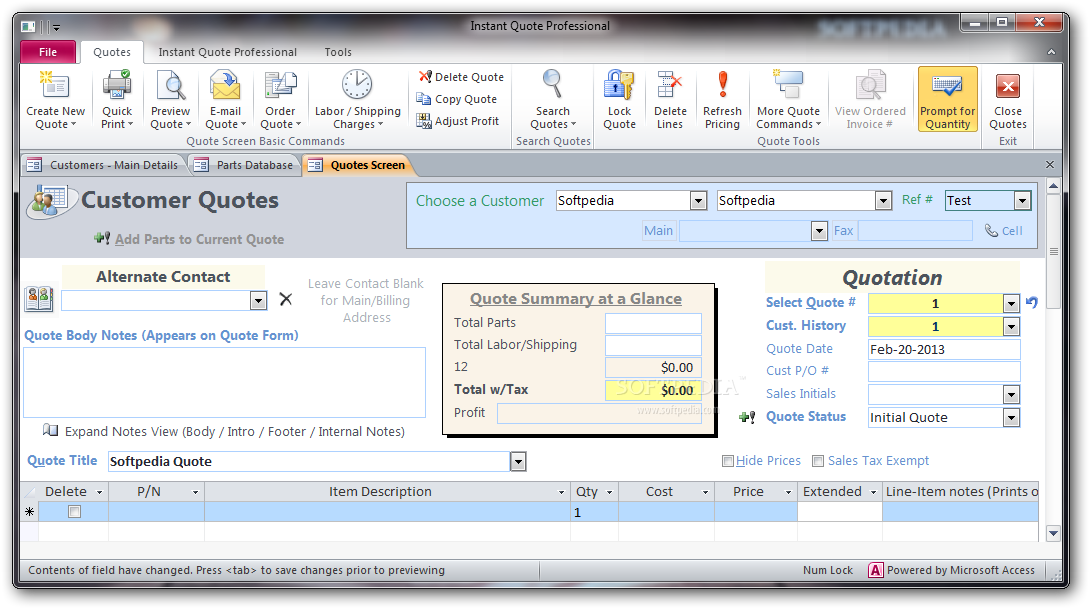
Task: Open Search Quotes tool
Action: [553, 100]
